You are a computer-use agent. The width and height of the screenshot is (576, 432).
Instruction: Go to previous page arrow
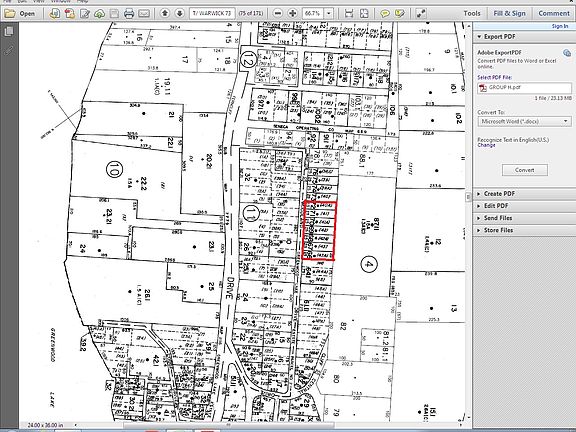click(x=165, y=13)
